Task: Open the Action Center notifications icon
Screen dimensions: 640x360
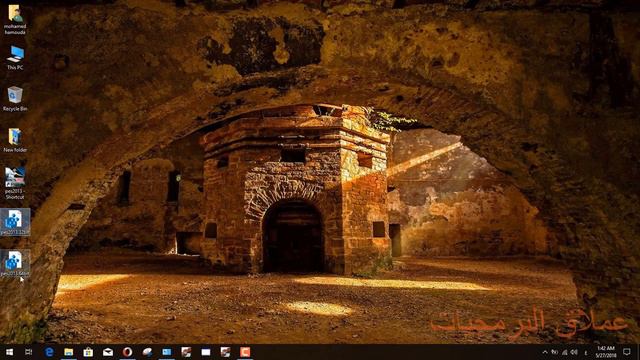Action: pyautogui.click(x=627, y=352)
